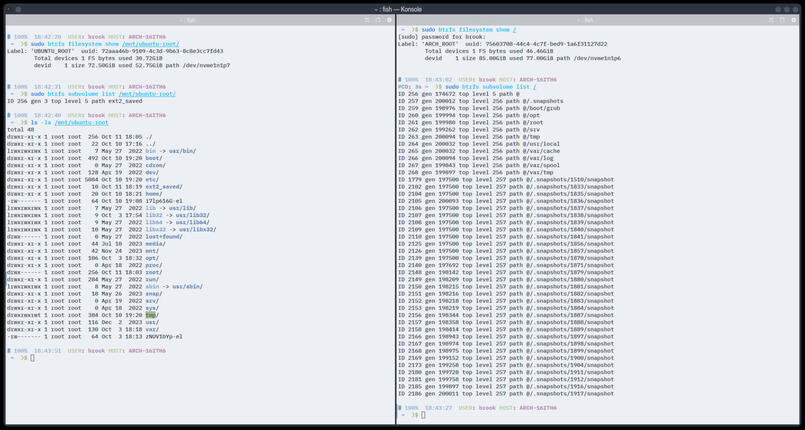Open the Konsole window menu icon
The height and width of the screenshot is (430, 805).
click(x=10, y=9)
